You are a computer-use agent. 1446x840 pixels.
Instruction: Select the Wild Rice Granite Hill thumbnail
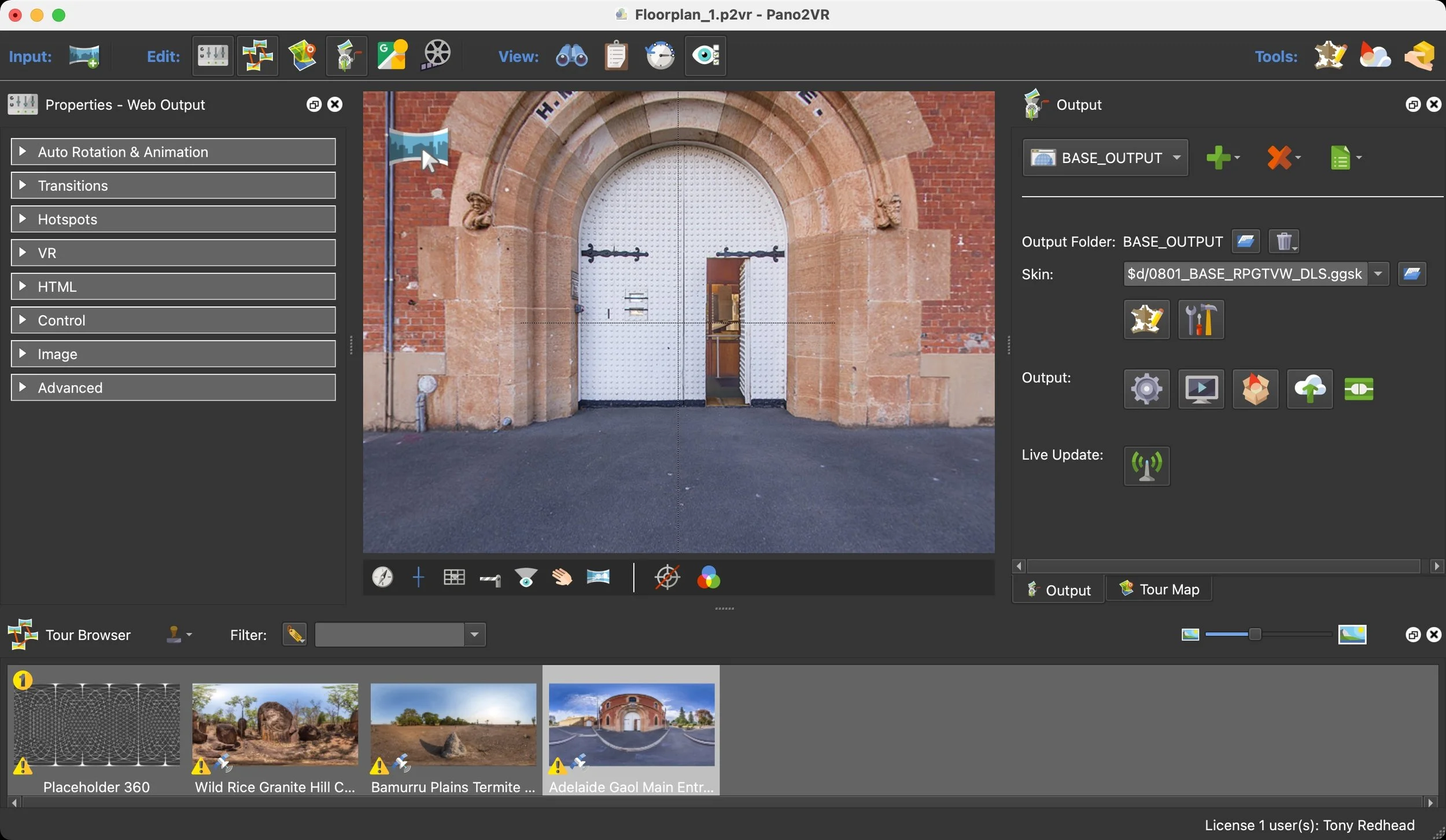point(275,725)
